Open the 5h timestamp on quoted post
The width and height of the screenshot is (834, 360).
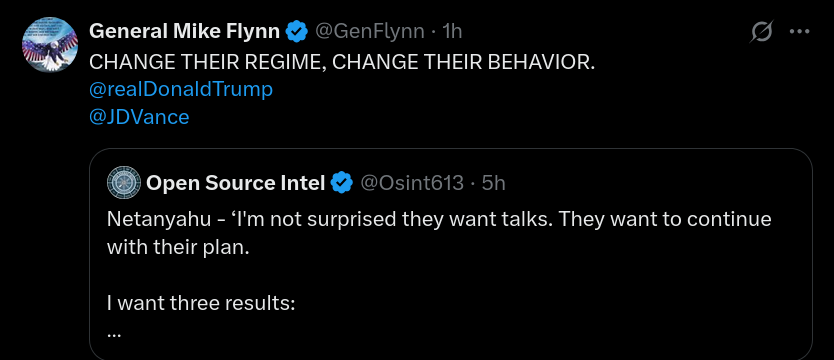click(x=493, y=183)
